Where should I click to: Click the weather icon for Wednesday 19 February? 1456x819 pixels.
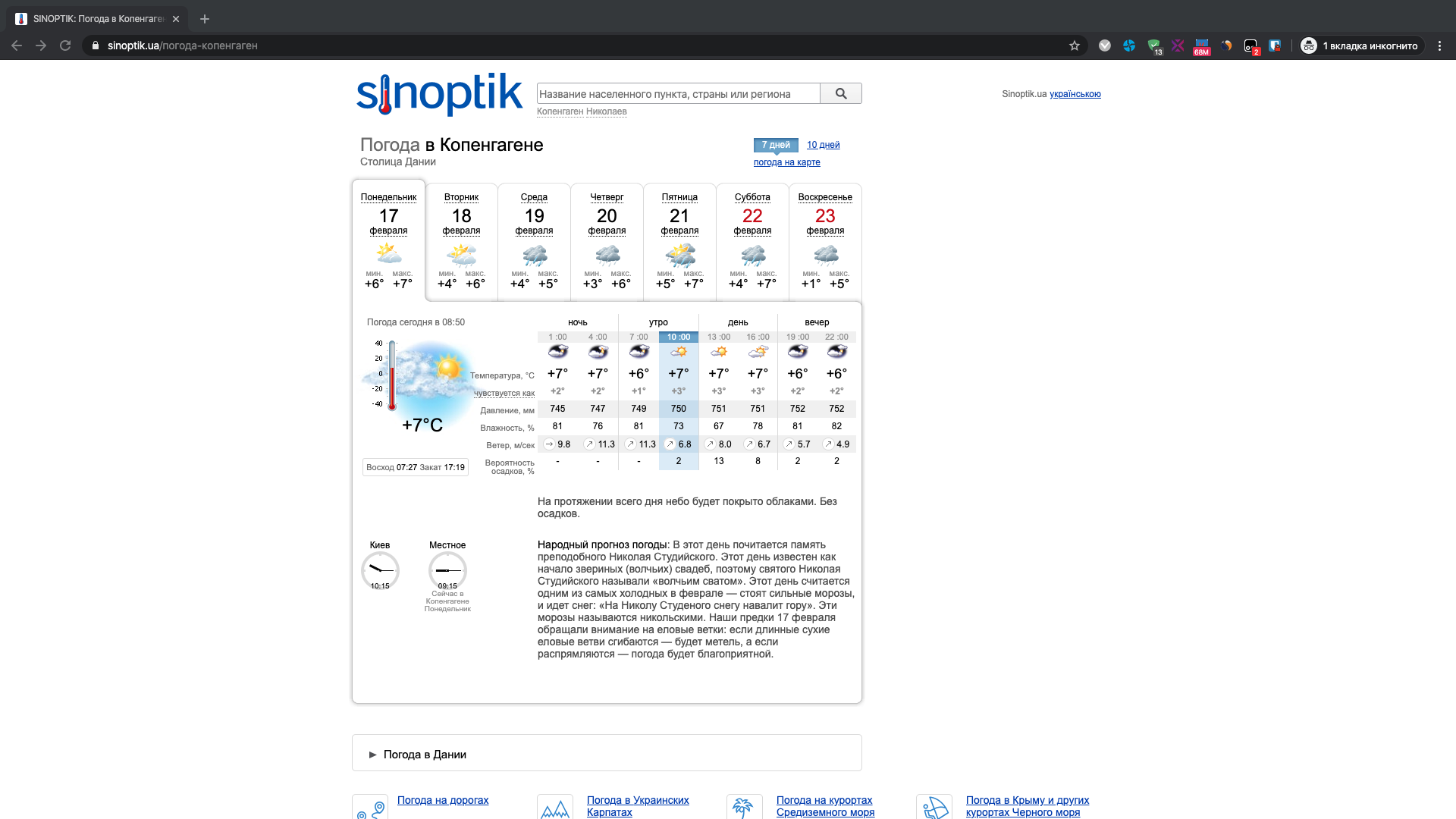coord(534,253)
